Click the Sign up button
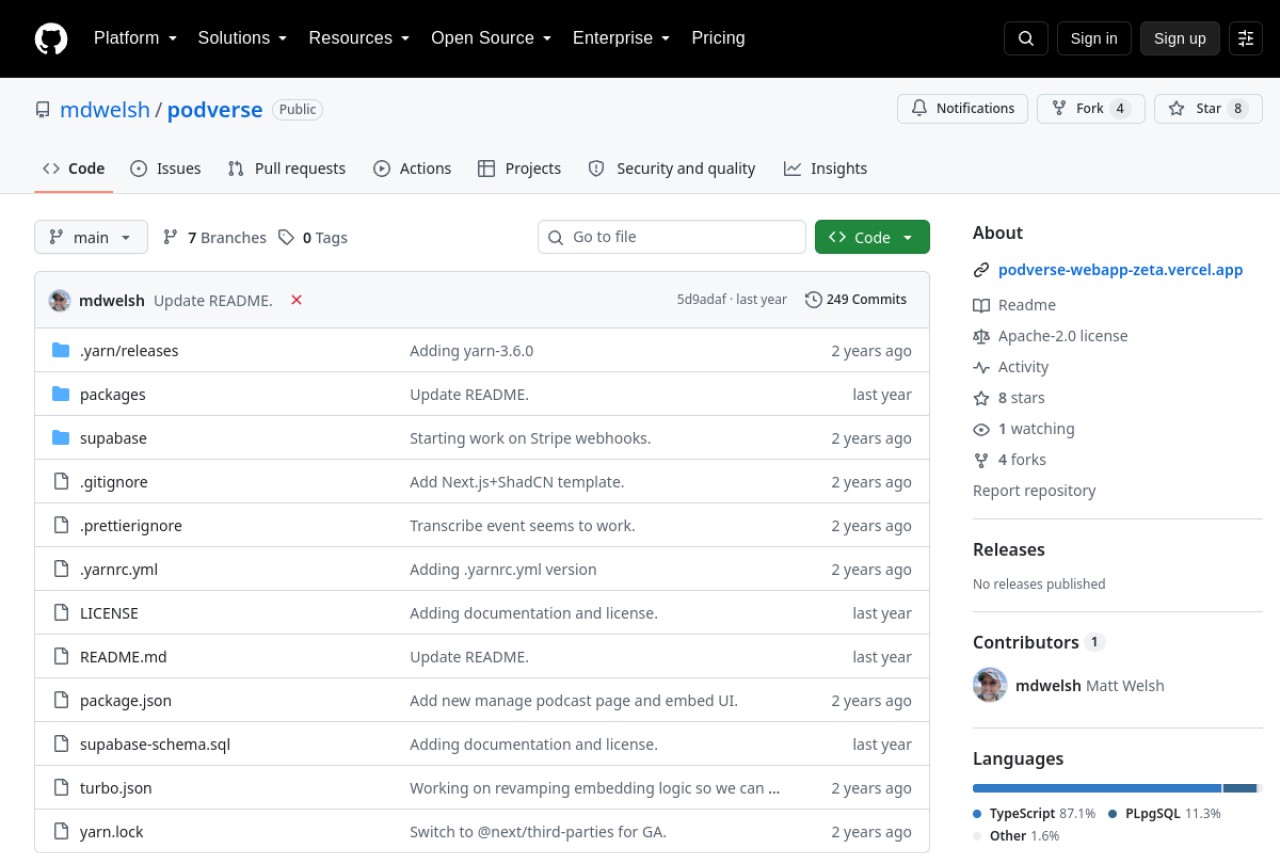This screenshot has height=853, width=1280. (1180, 38)
